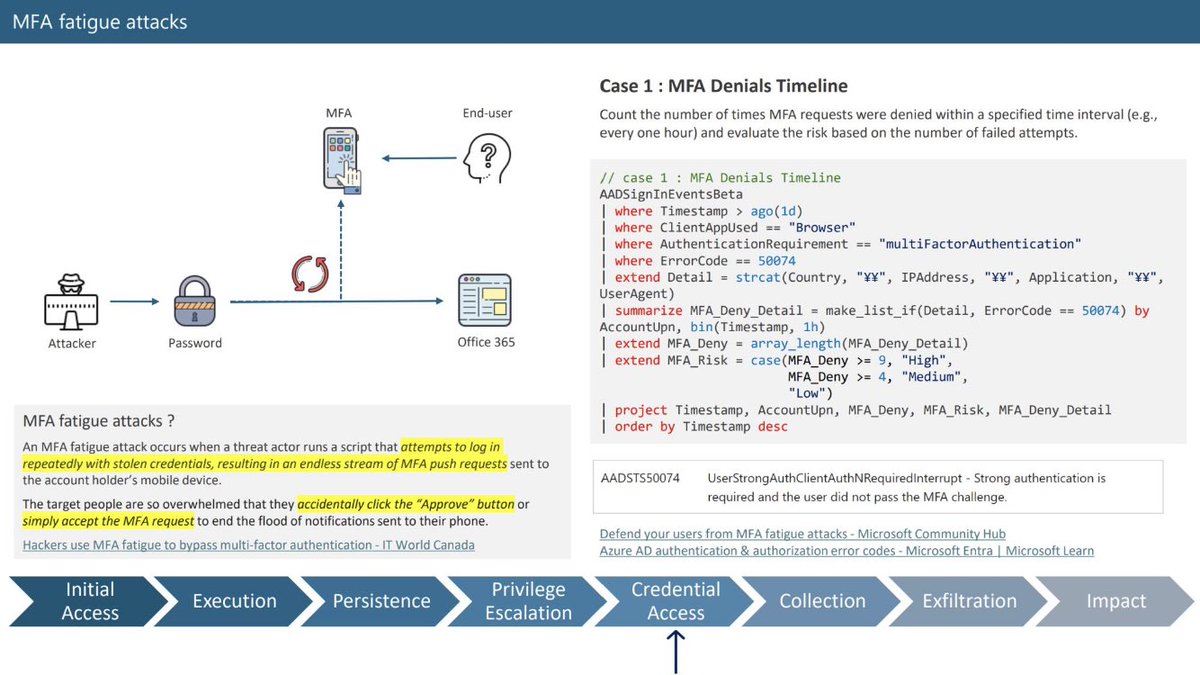The width and height of the screenshot is (1200, 675).
Task: Click the Office 365 window icon
Action: (x=485, y=300)
